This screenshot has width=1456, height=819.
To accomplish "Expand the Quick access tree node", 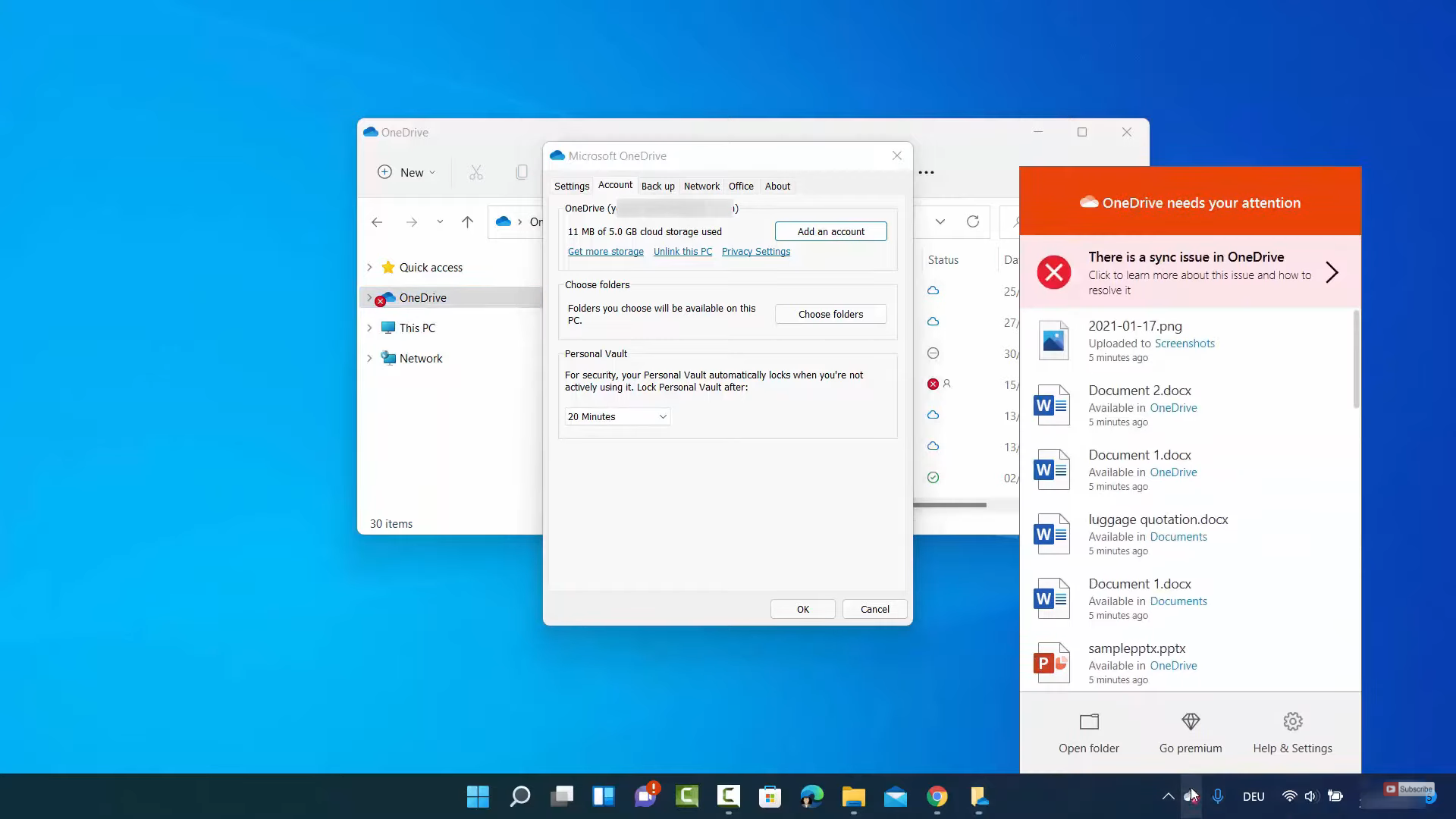I will pyautogui.click(x=369, y=267).
